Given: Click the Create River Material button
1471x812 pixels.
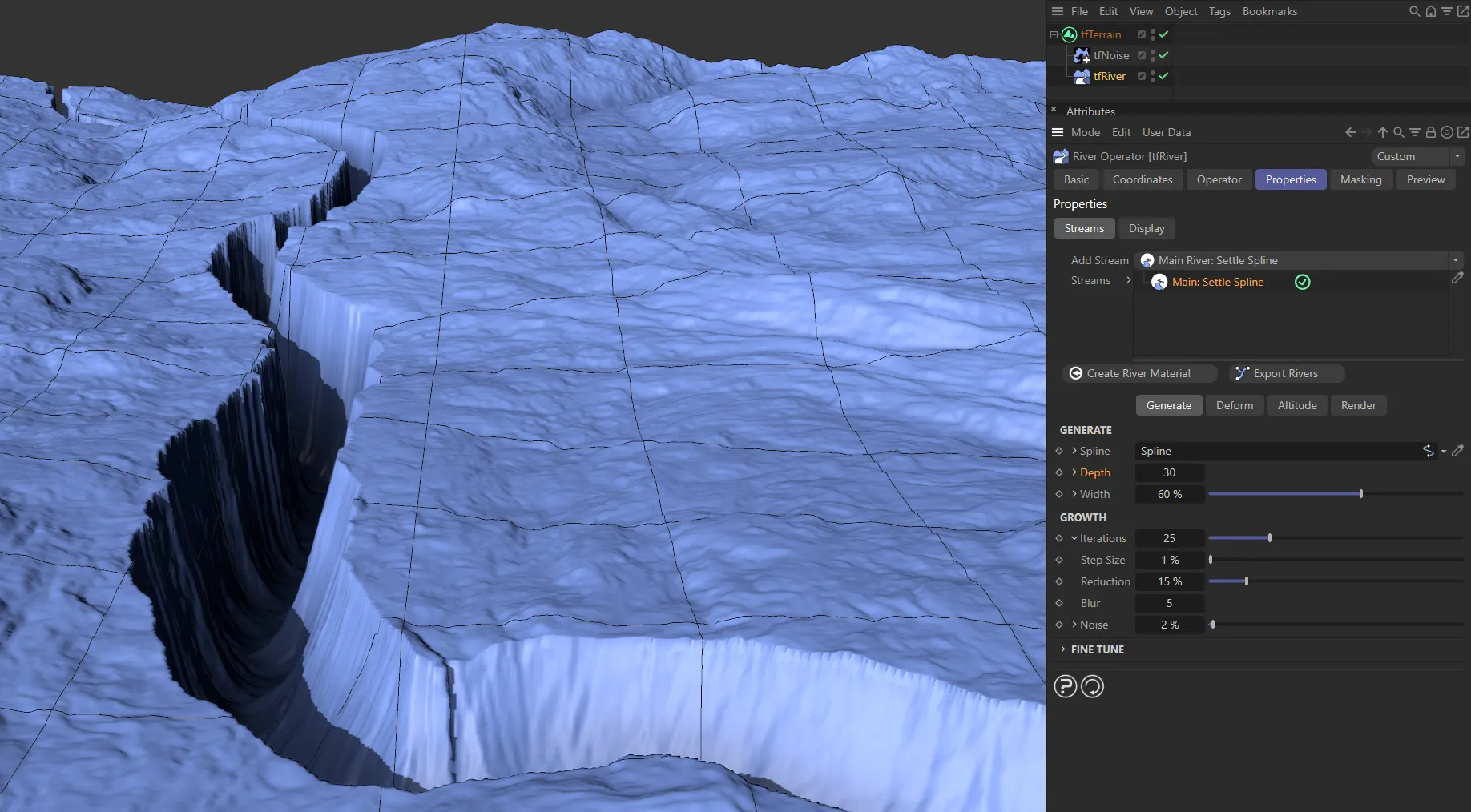Looking at the screenshot, I should click(x=1139, y=373).
